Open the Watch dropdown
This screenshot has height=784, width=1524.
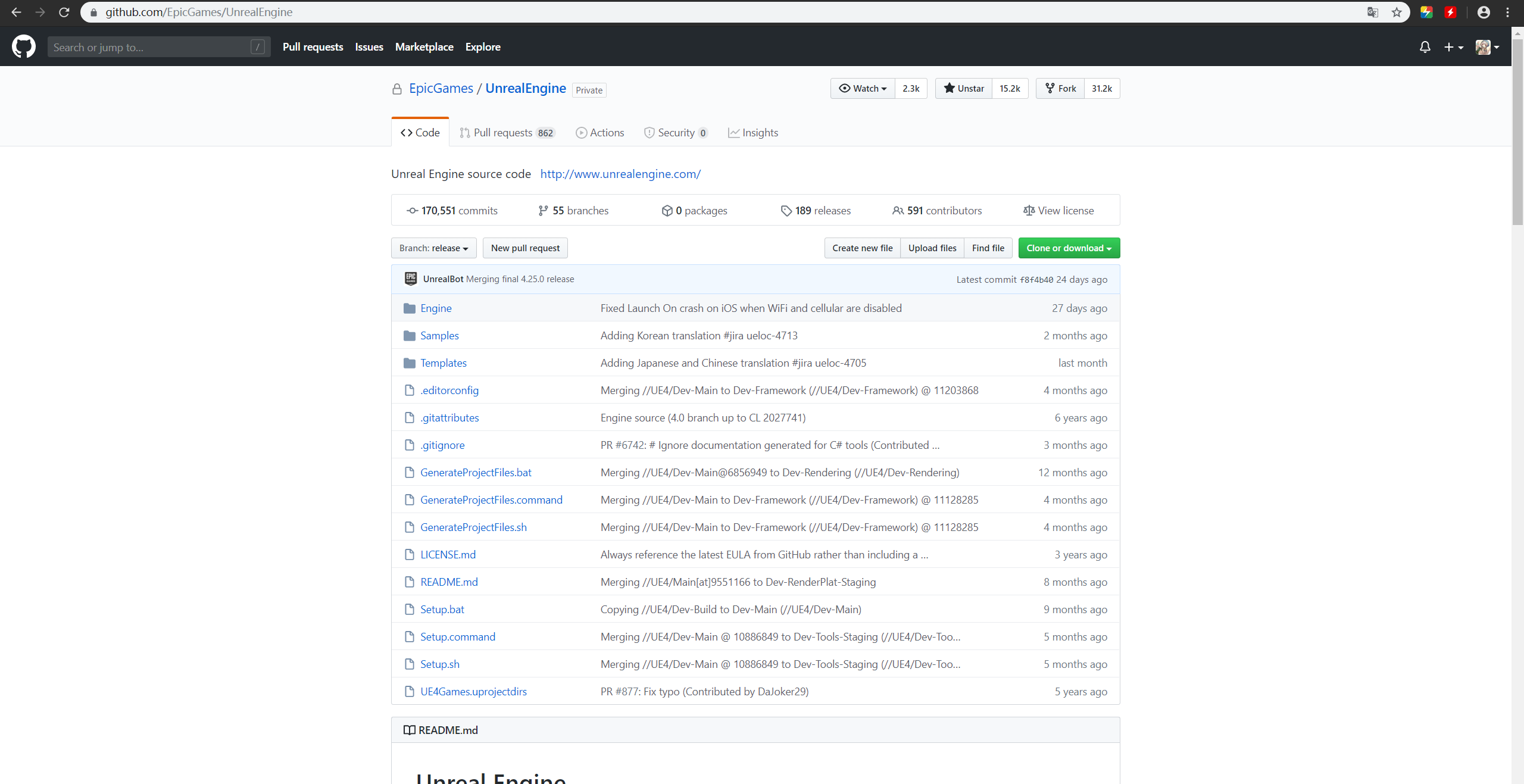click(863, 89)
